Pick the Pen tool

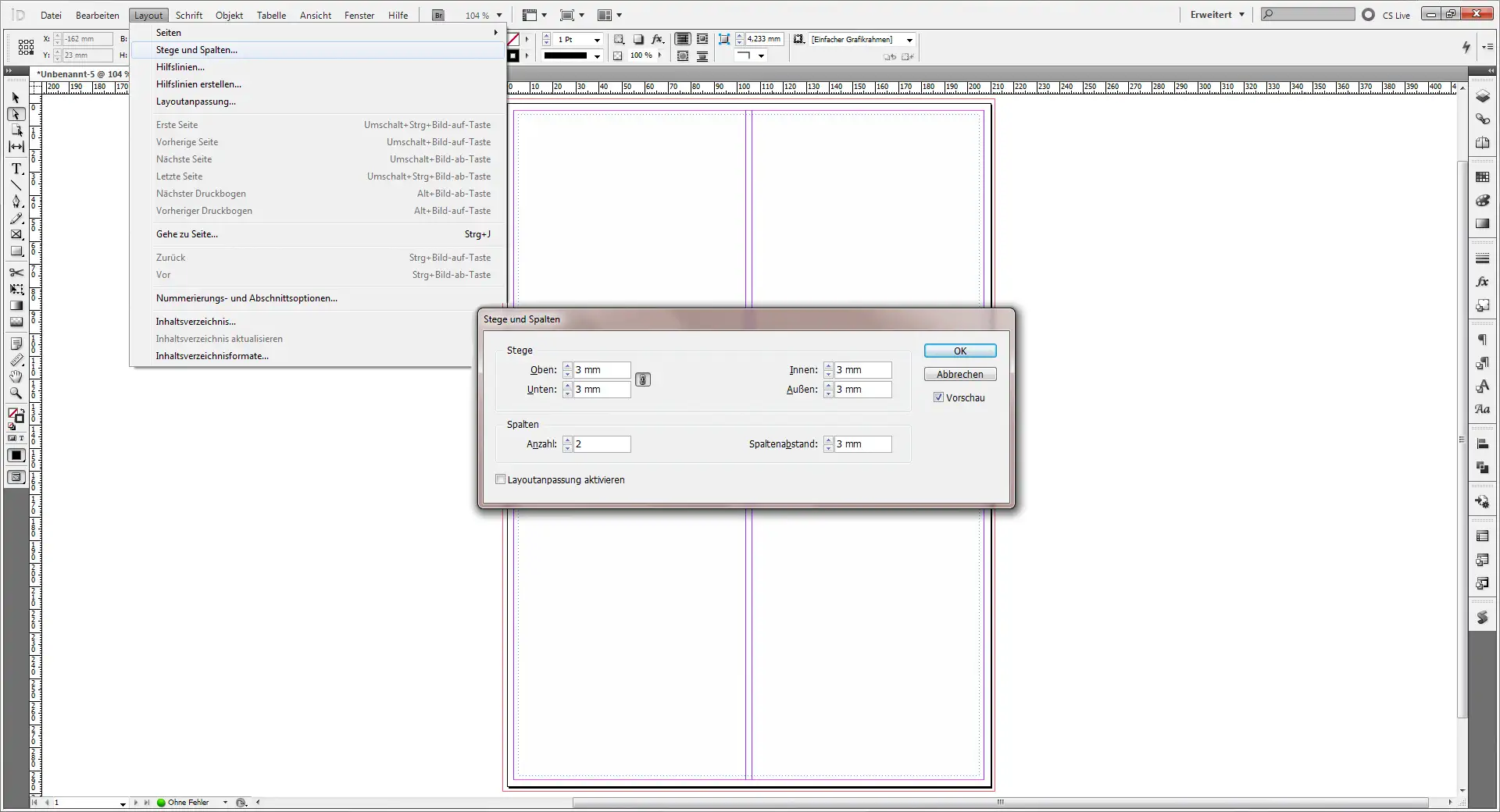[16, 201]
